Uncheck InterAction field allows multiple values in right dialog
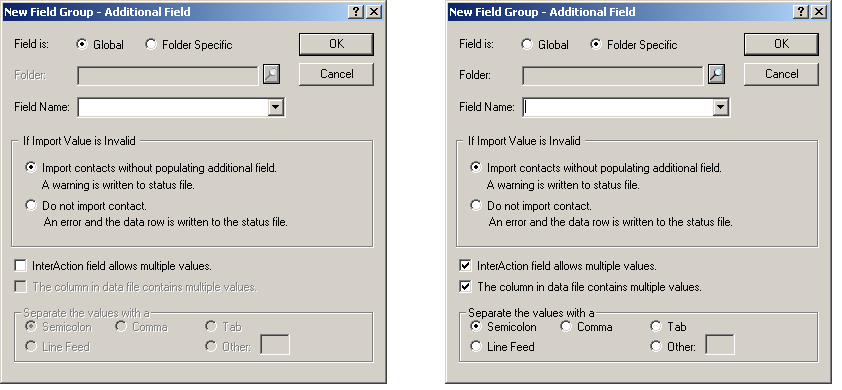The image size is (842, 390). 466,265
